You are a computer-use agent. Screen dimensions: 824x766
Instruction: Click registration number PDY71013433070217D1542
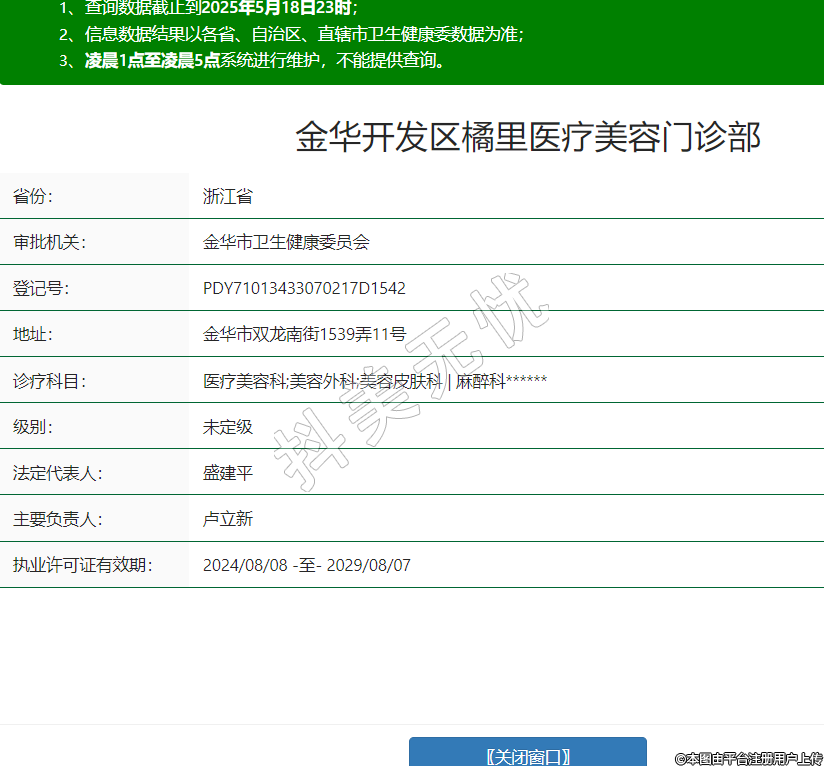tap(304, 288)
